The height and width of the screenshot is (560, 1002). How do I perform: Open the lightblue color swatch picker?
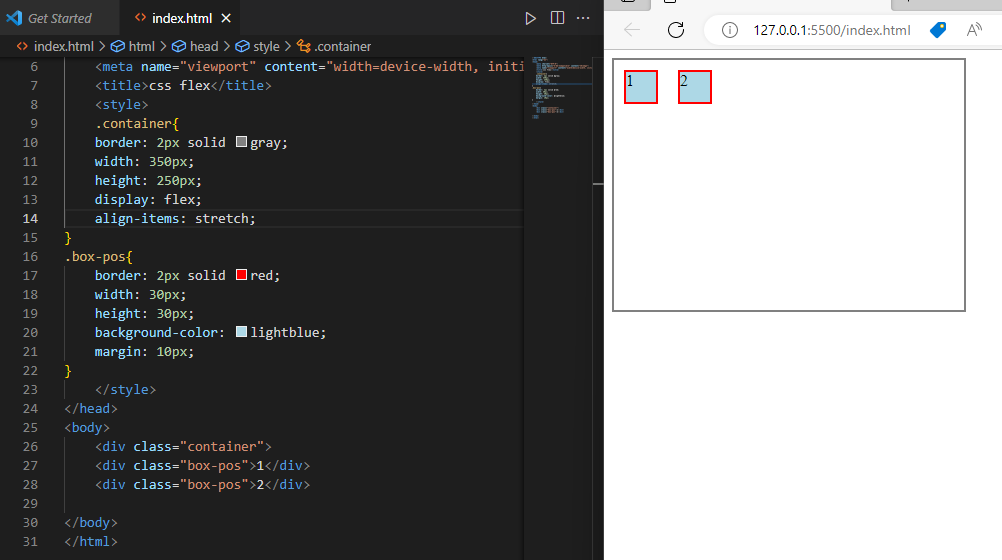point(241,332)
